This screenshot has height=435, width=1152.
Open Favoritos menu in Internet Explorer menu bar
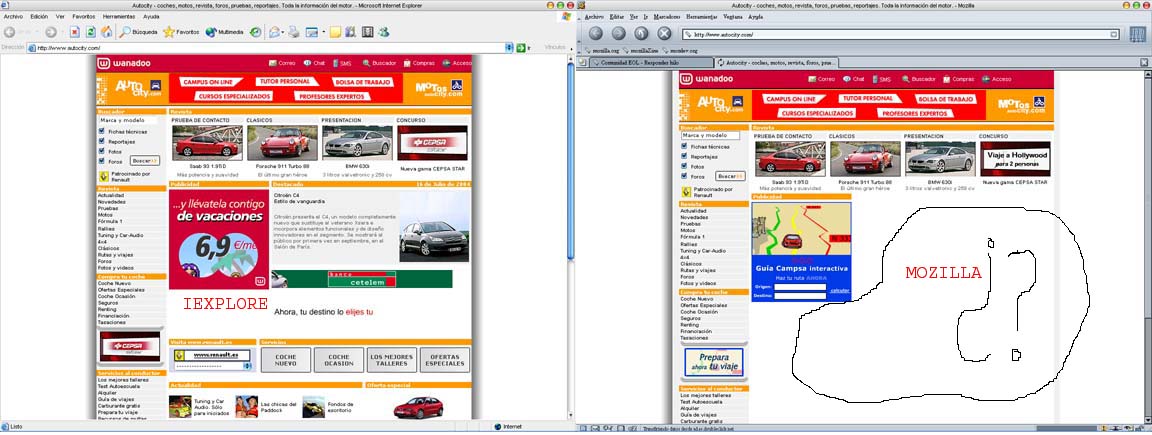(x=84, y=15)
